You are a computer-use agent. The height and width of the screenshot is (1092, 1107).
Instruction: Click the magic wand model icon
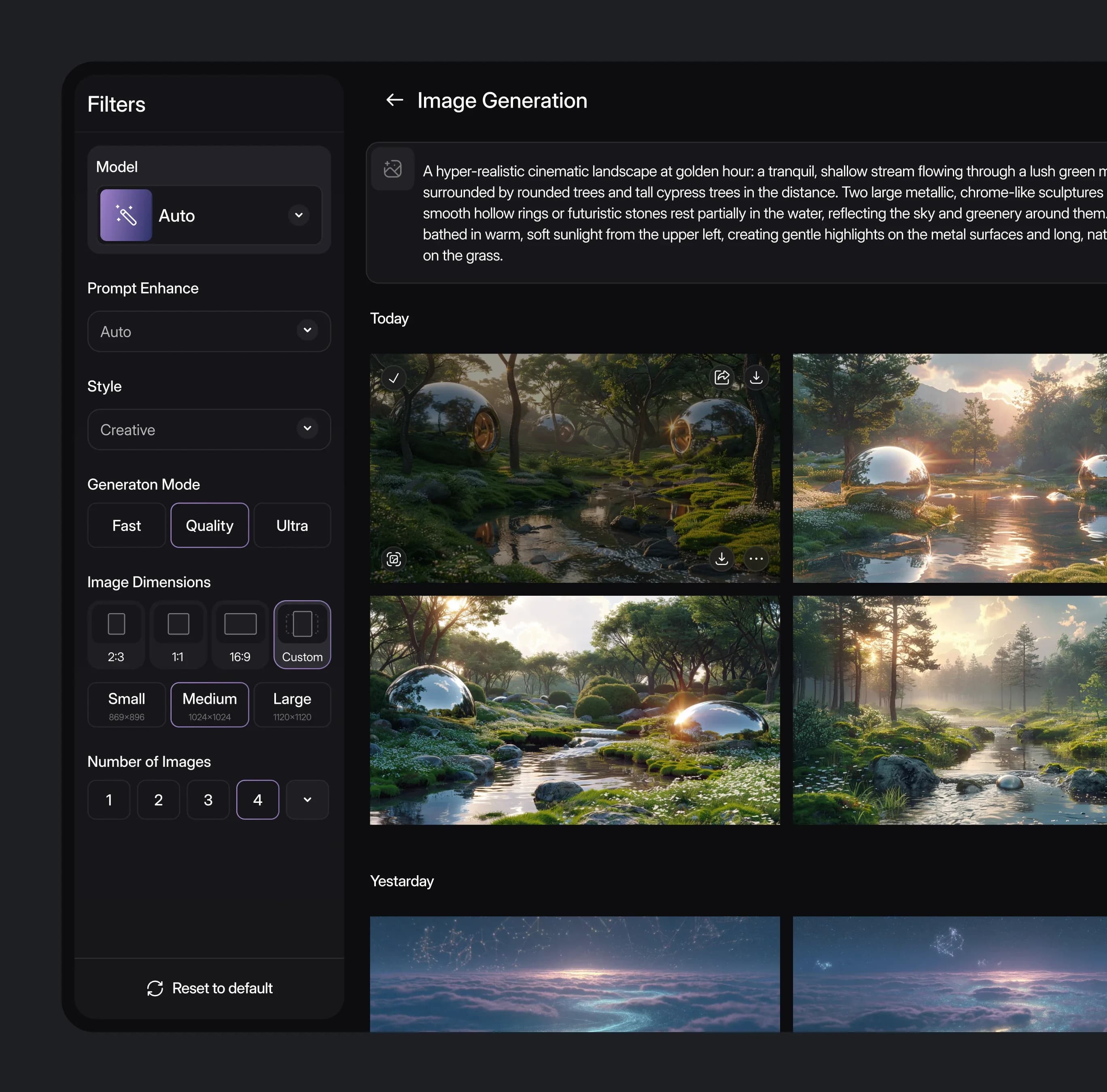[126, 215]
